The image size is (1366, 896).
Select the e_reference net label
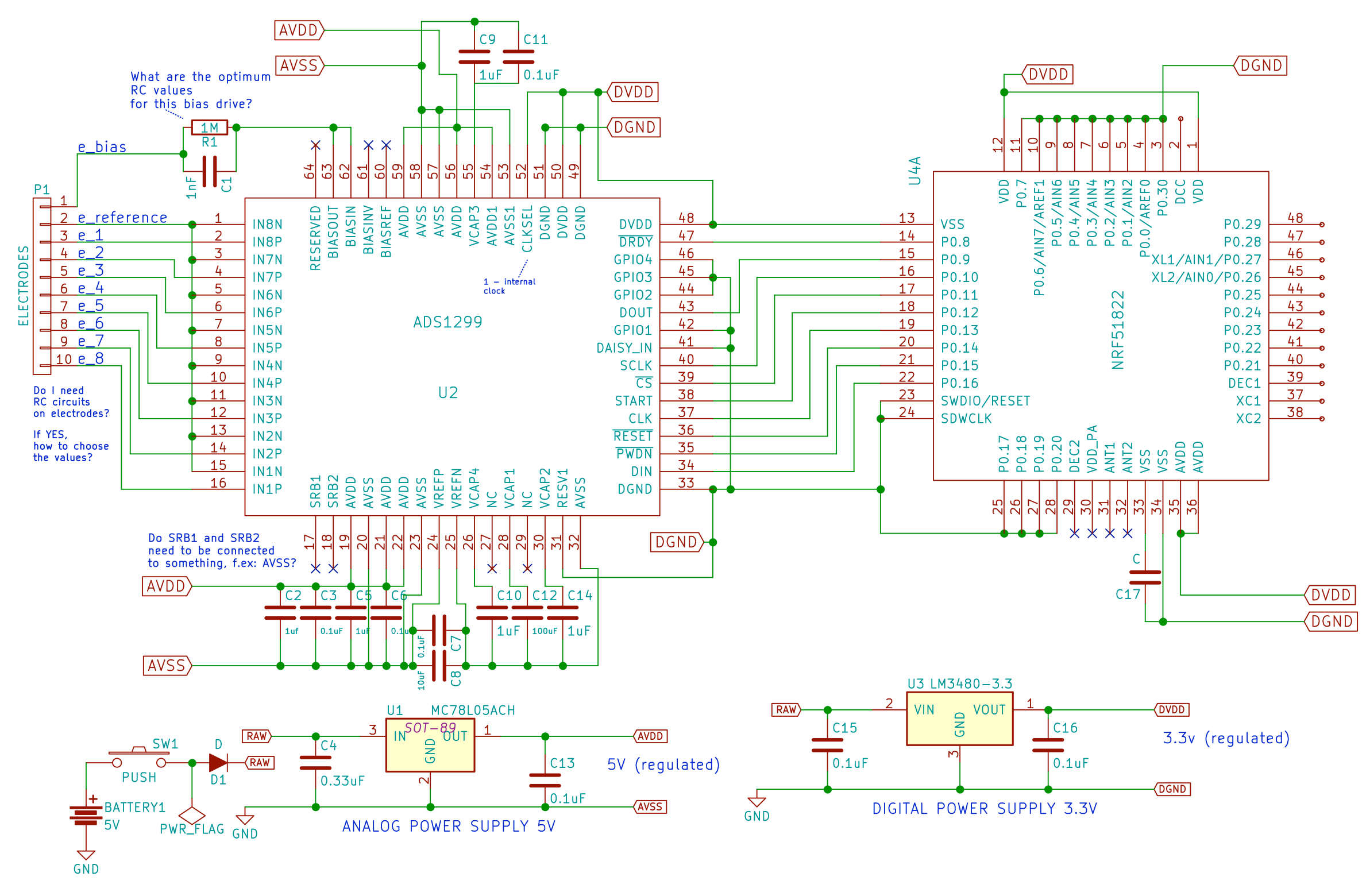click(x=122, y=218)
